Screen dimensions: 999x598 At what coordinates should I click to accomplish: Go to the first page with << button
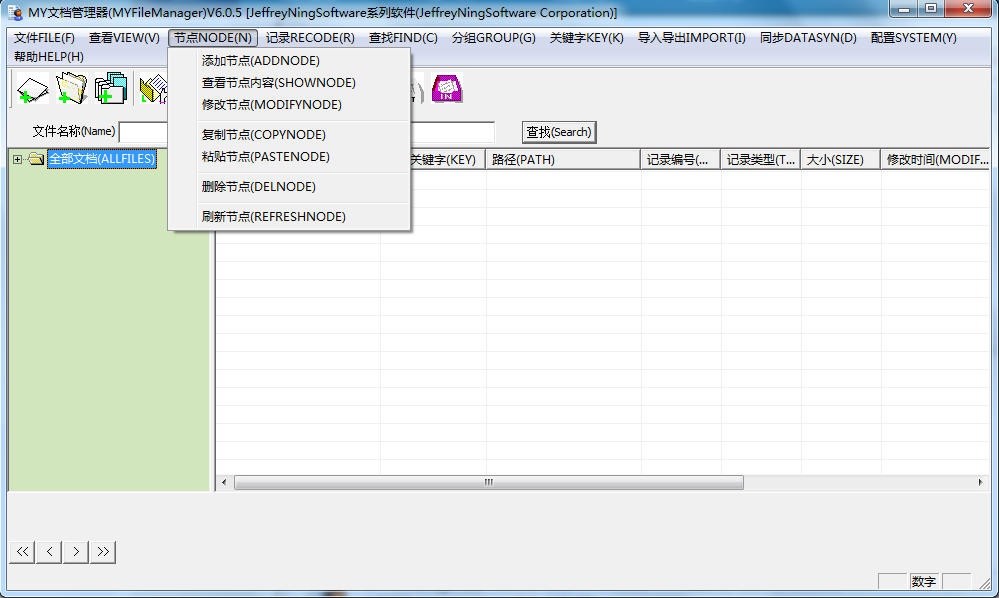tap(22, 551)
